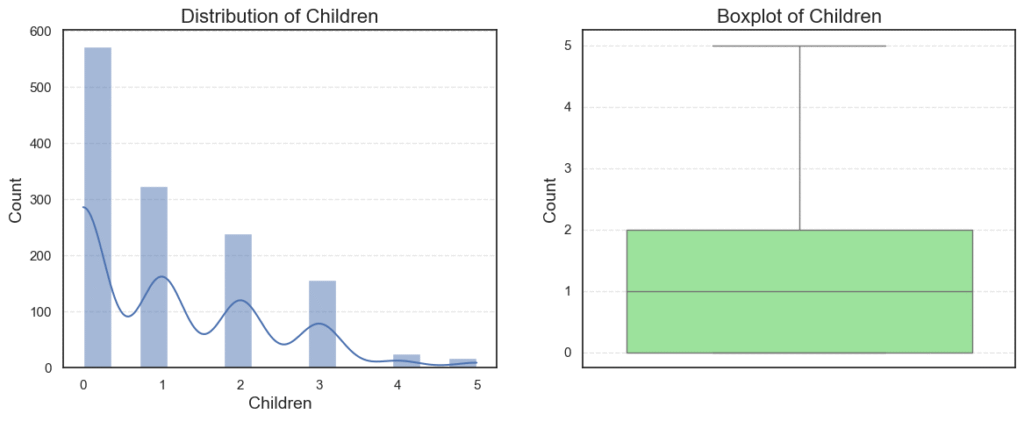Viewport: 1024px width, 421px height.
Task: Click the "Boxplot of Children" chart title
Action: point(799,16)
